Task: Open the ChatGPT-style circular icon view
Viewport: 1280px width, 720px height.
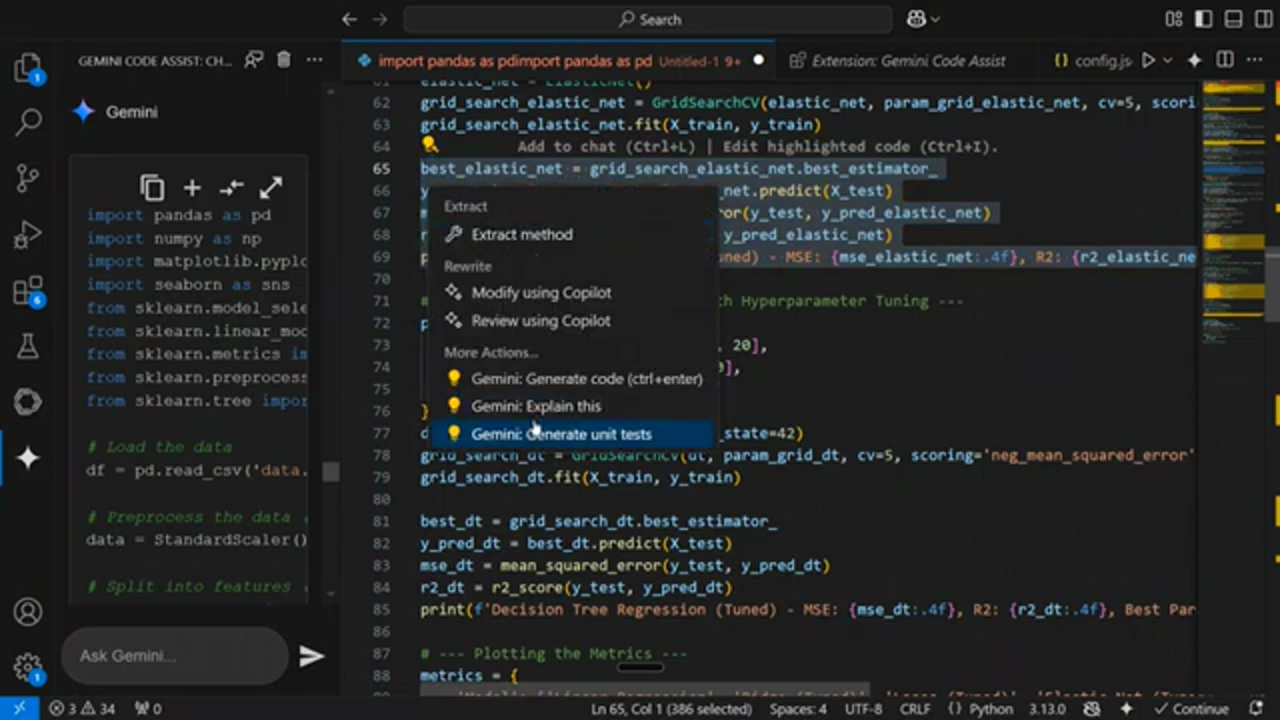Action: click(x=28, y=402)
